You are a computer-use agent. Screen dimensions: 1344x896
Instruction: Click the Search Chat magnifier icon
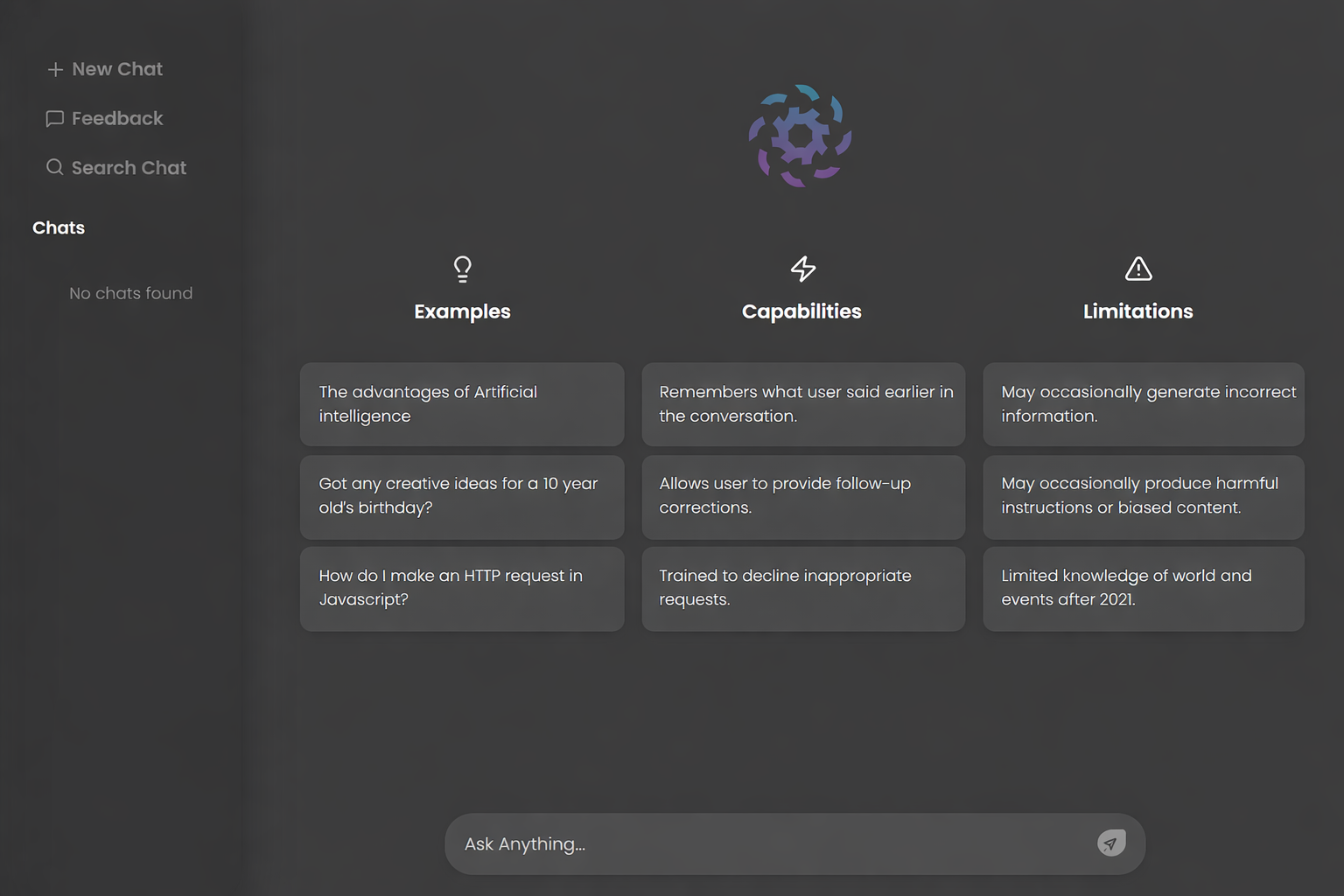tap(55, 167)
